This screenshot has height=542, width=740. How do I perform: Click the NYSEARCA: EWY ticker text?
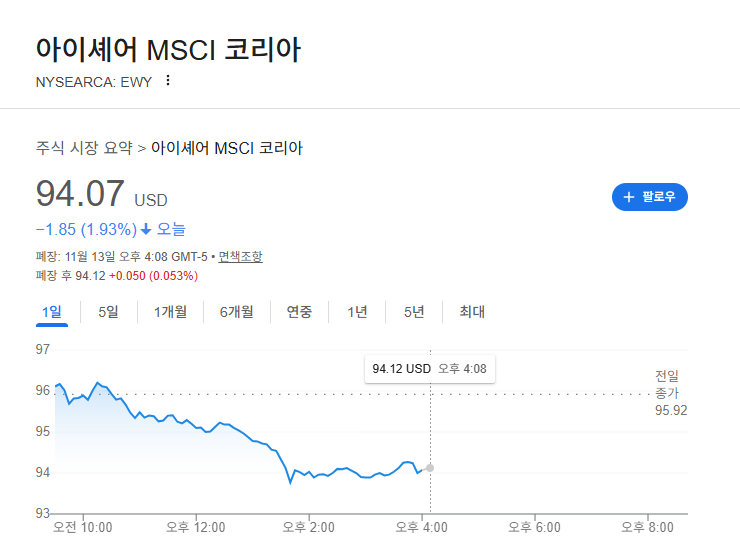(x=94, y=82)
